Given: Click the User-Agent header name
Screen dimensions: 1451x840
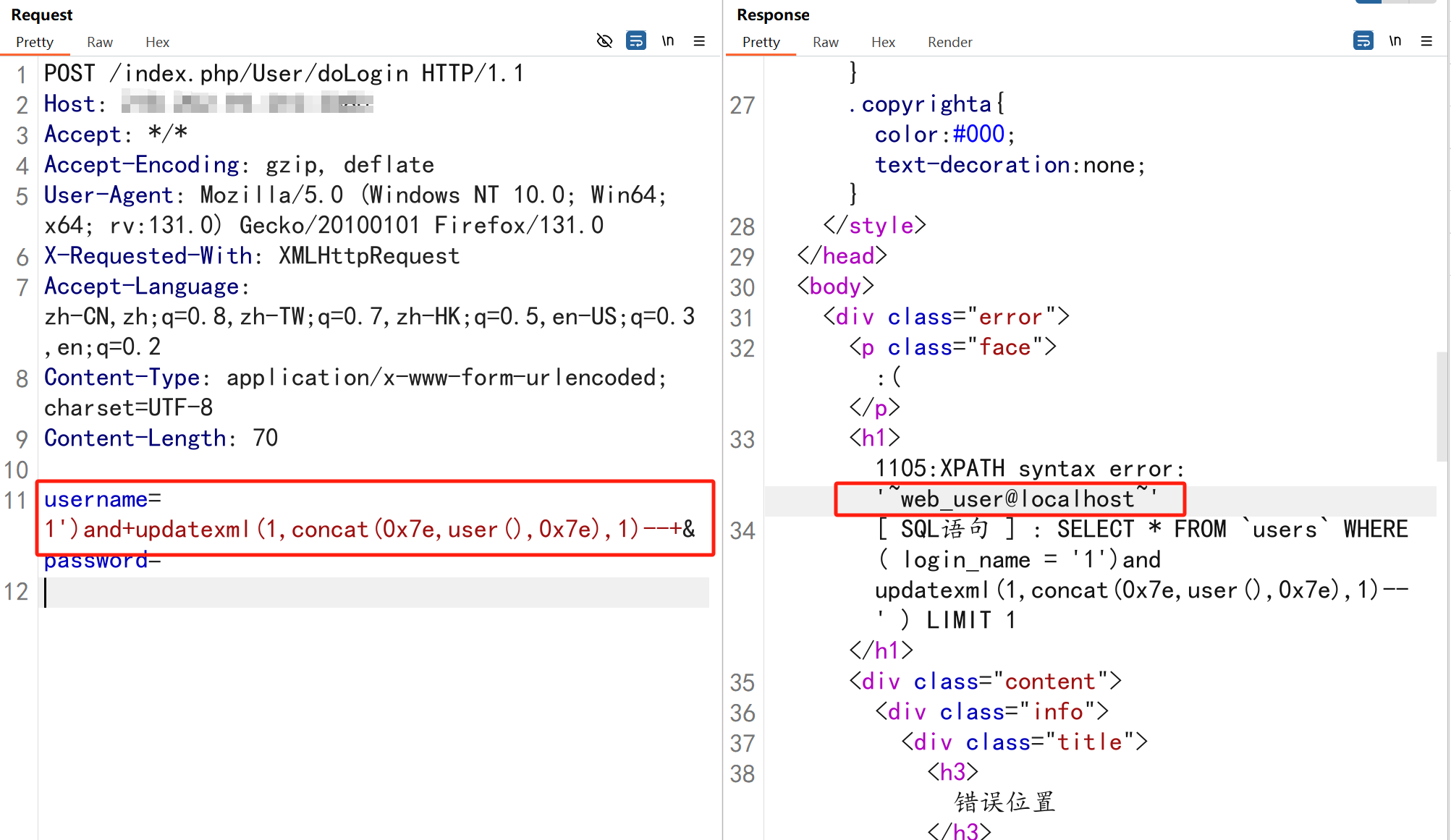Looking at the screenshot, I should [x=109, y=195].
